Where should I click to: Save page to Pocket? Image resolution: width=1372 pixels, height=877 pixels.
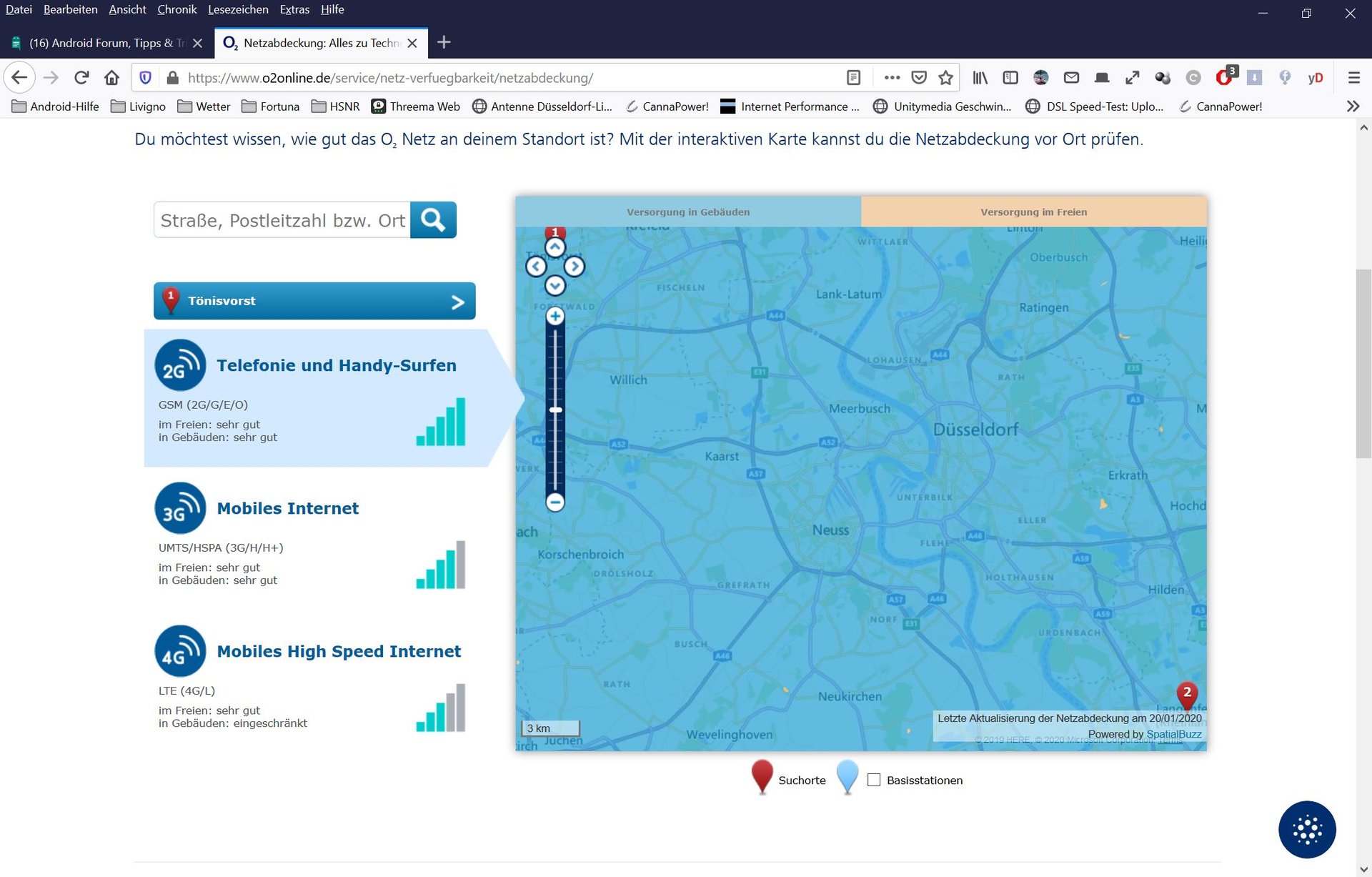tap(920, 77)
